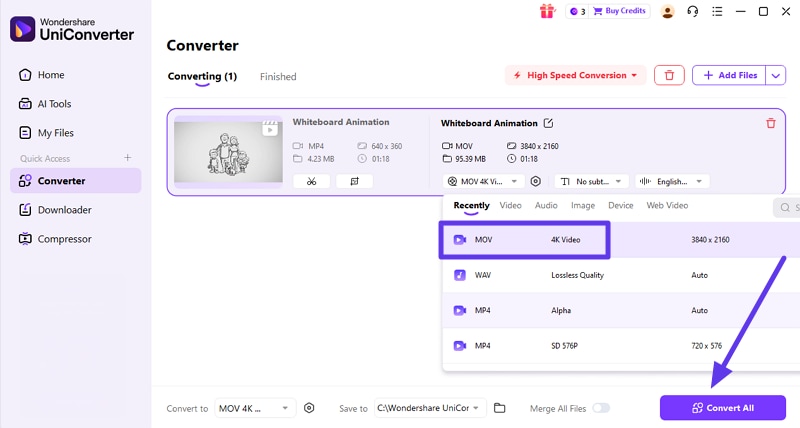Select the Web Video format tab
Image resolution: width=800 pixels, height=428 pixels.
(x=667, y=206)
